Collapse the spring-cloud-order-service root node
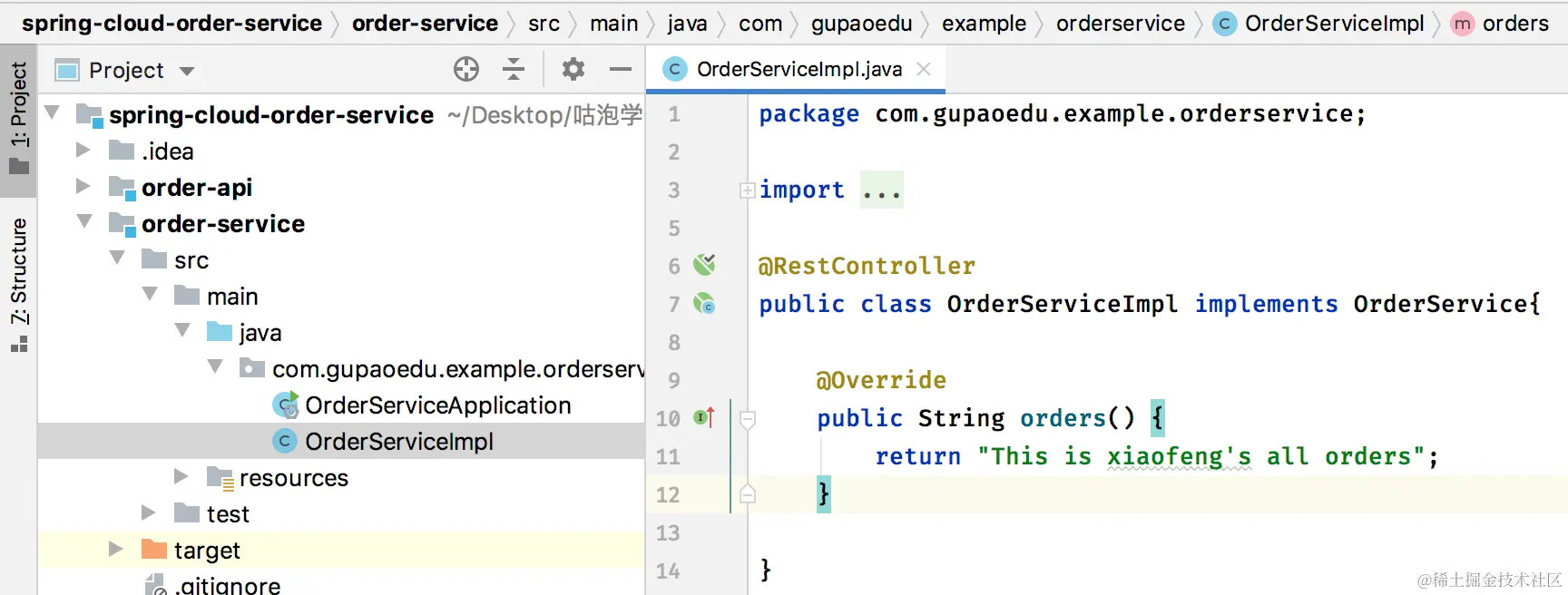 click(52, 112)
